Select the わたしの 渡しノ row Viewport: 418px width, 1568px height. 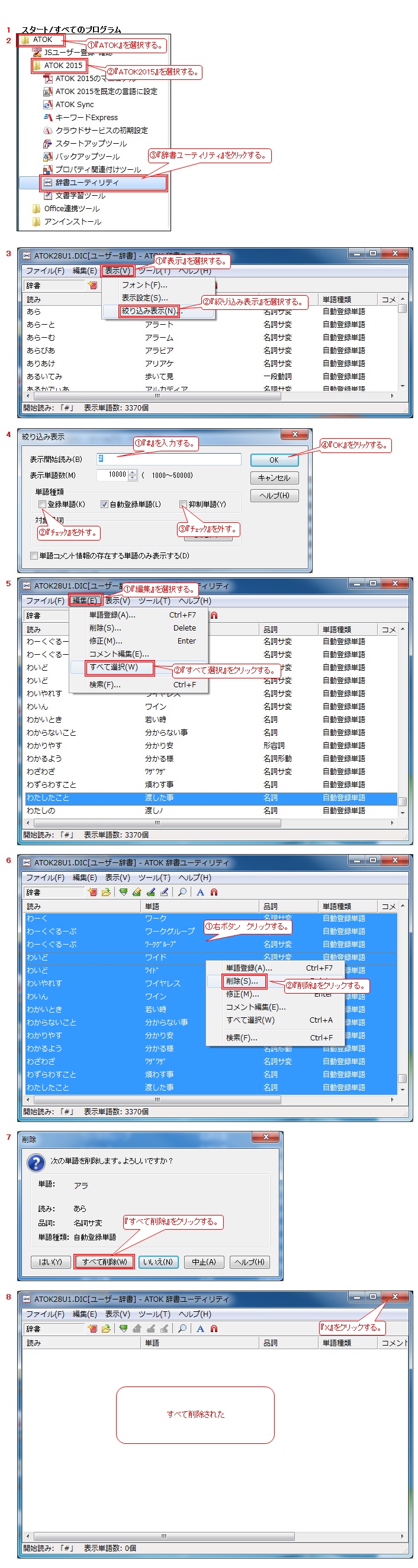pyautogui.click(x=210, y=811)
